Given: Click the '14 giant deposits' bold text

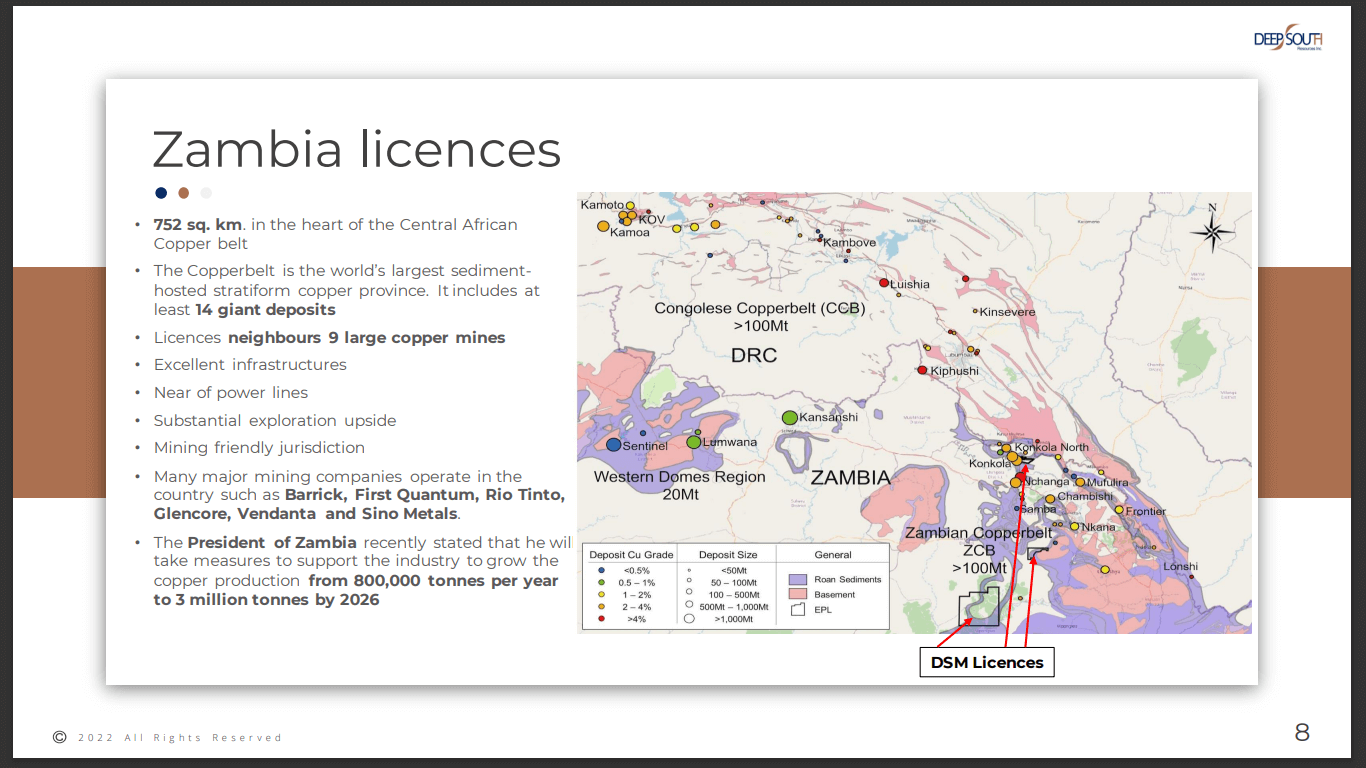Looking at the screenshot, I should pos(265,310).
